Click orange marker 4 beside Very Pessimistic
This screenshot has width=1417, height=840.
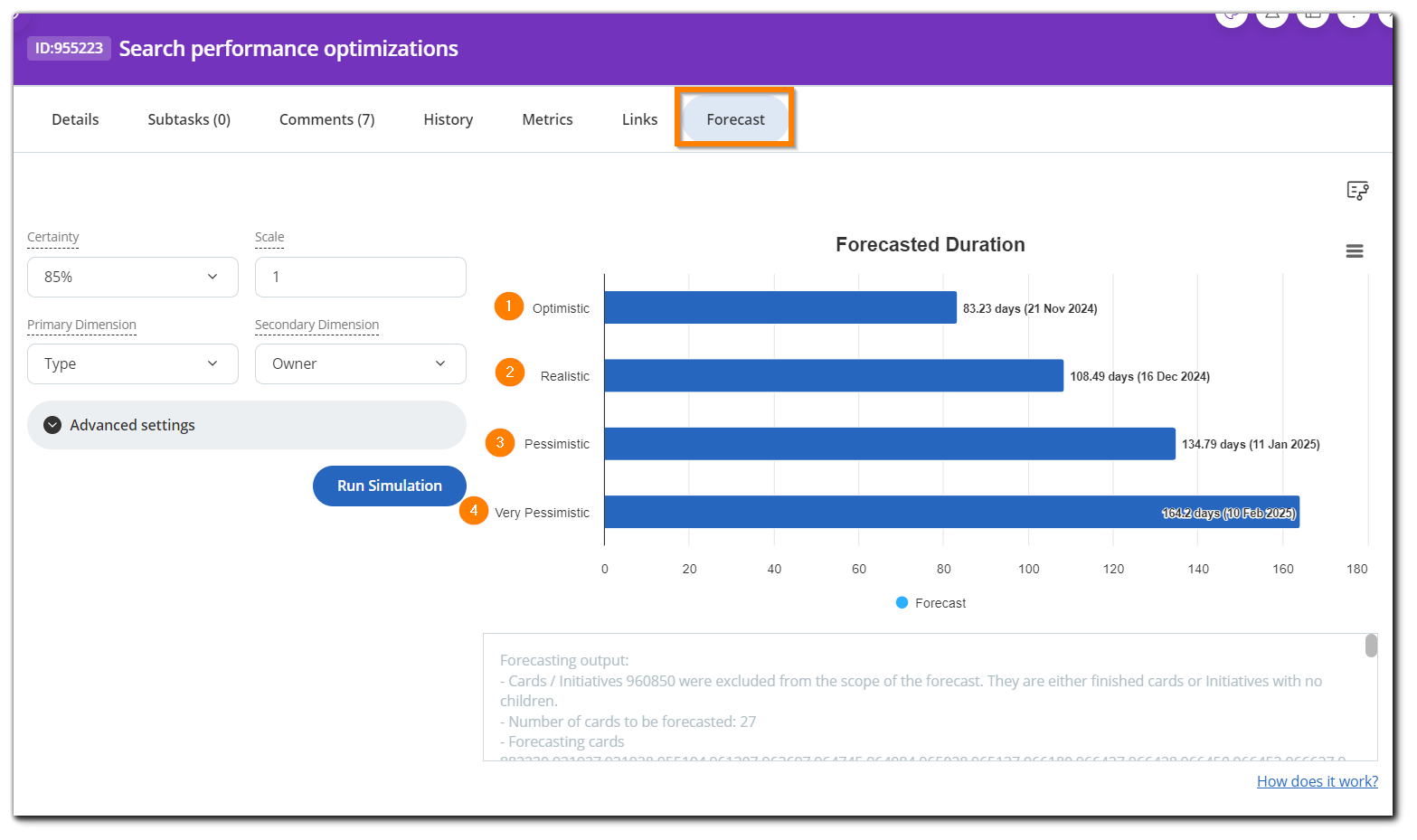473,510
